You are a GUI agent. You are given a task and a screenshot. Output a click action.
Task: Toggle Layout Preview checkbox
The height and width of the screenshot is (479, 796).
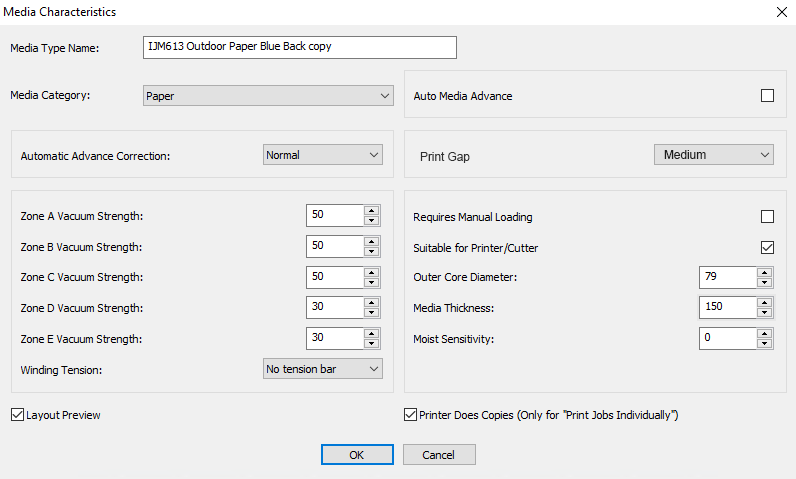(17, 415)
